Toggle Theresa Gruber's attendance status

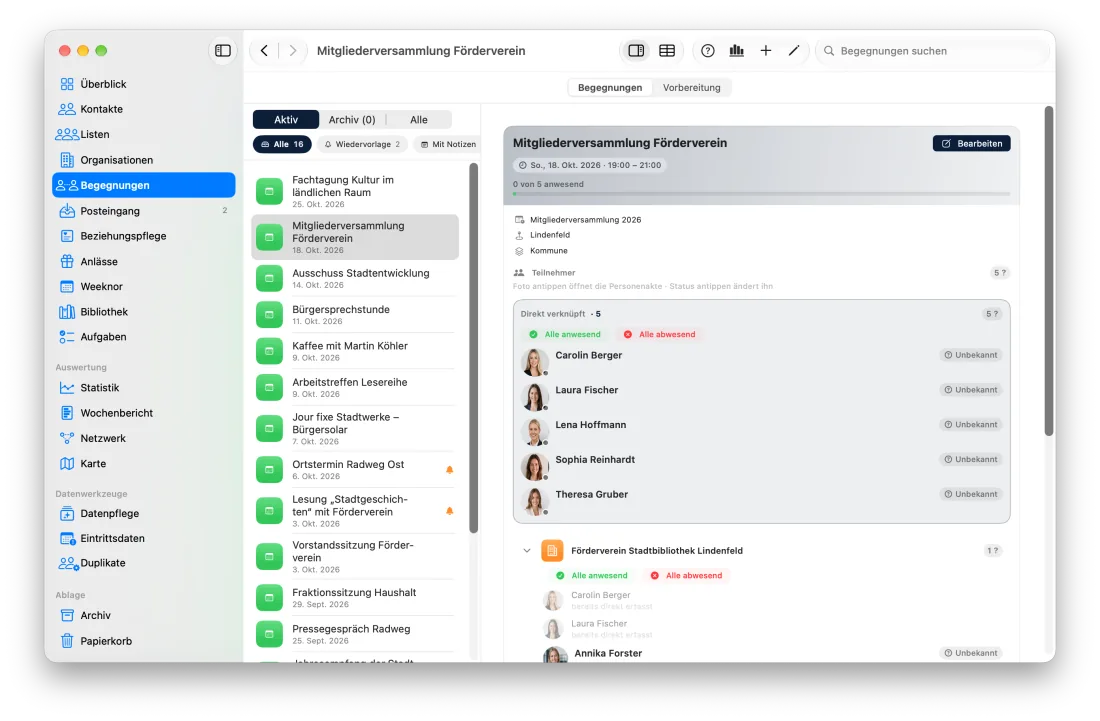click(970, 494)
